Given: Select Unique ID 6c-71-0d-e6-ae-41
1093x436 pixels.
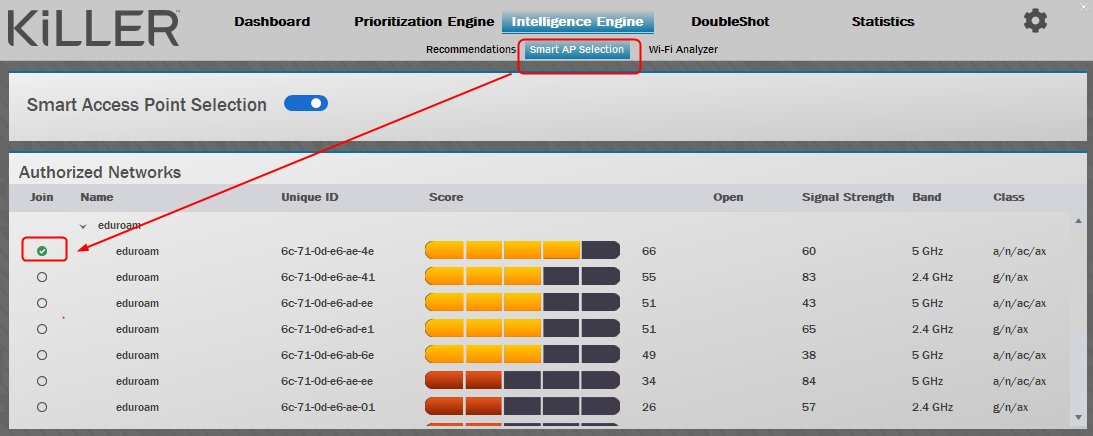Looking at the screenshot, I should click(x=328, y=277).
